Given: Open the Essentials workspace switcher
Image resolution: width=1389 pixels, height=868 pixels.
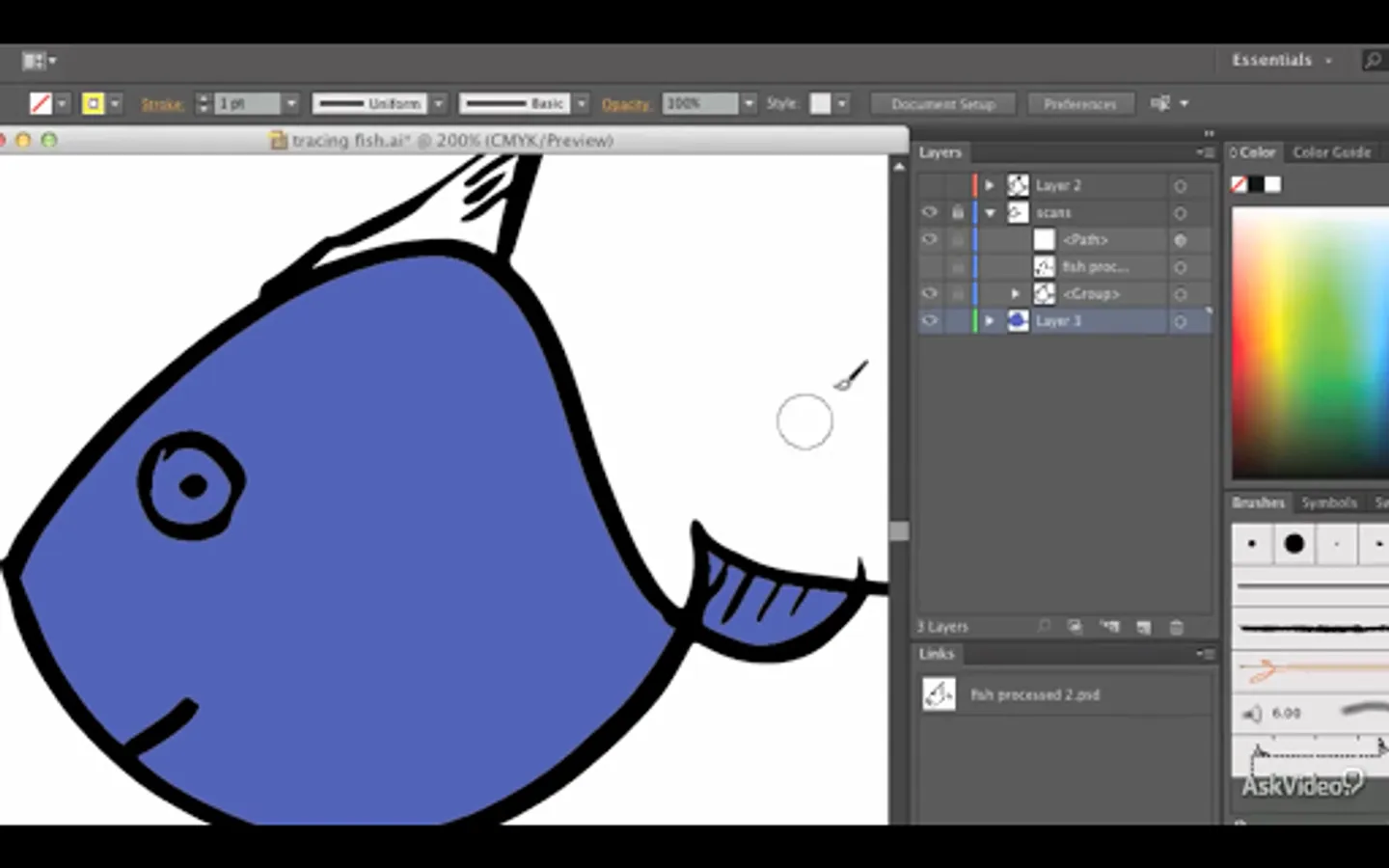Looking at the screenshot, I should [x=1282, y=60].
